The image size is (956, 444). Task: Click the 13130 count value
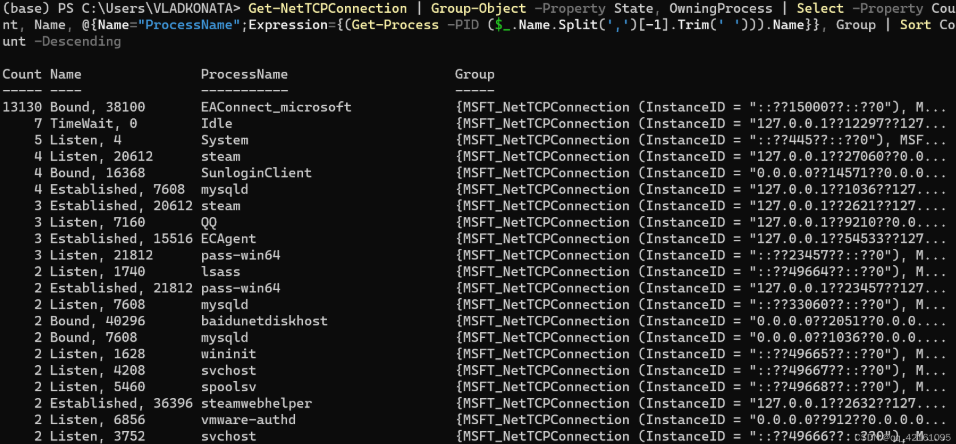[22, 107]
